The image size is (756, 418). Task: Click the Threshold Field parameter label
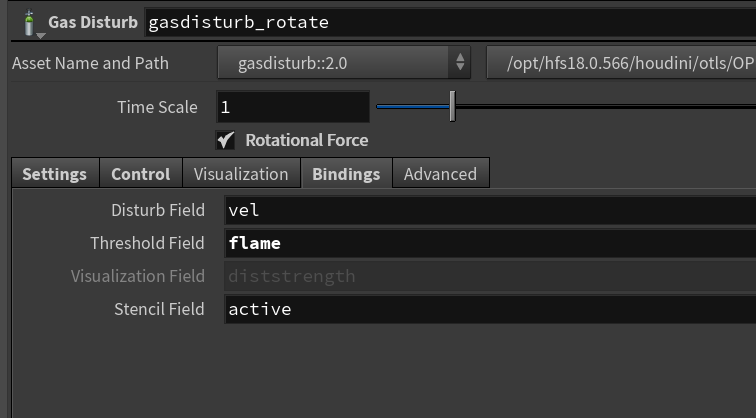(x=147, y=243)
